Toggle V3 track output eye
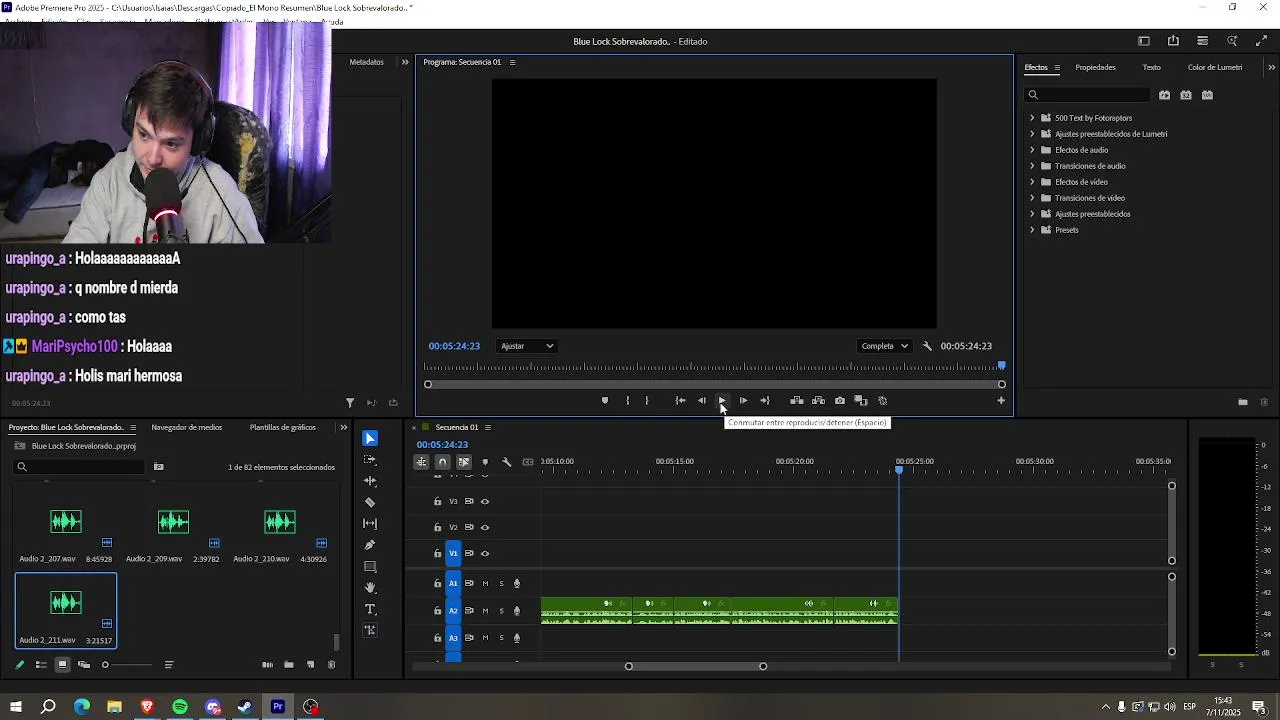Viewport: 1280px width, 720px height. coord(485,501)
